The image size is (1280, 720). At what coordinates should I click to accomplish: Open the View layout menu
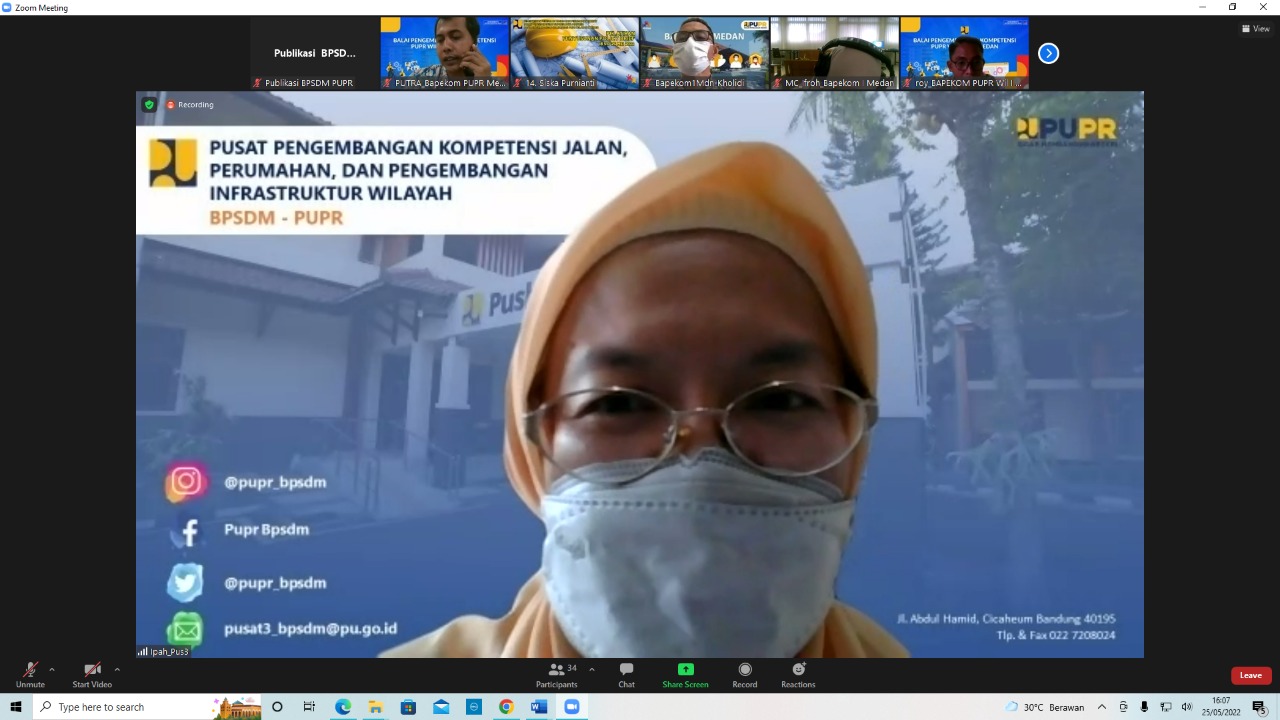click(1255, 28)
